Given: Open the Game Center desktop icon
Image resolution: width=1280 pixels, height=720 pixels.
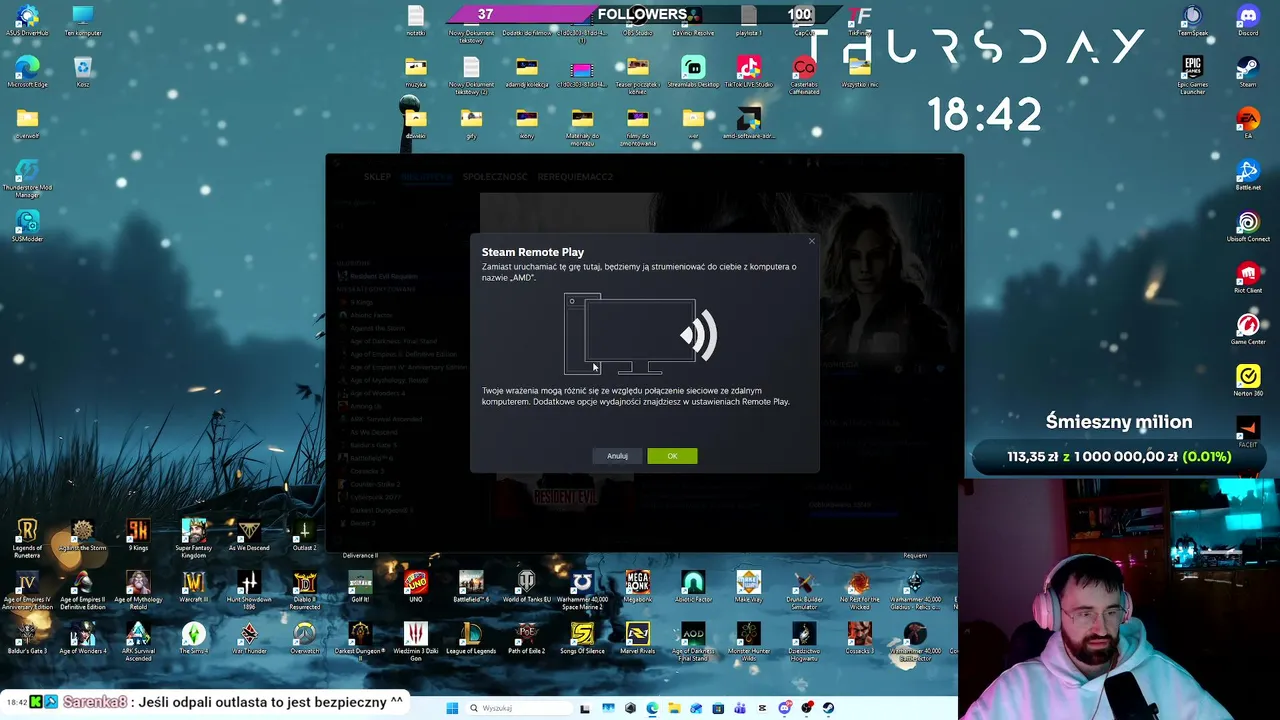Looking at the screenshot, I should [x=1248, y=330].
